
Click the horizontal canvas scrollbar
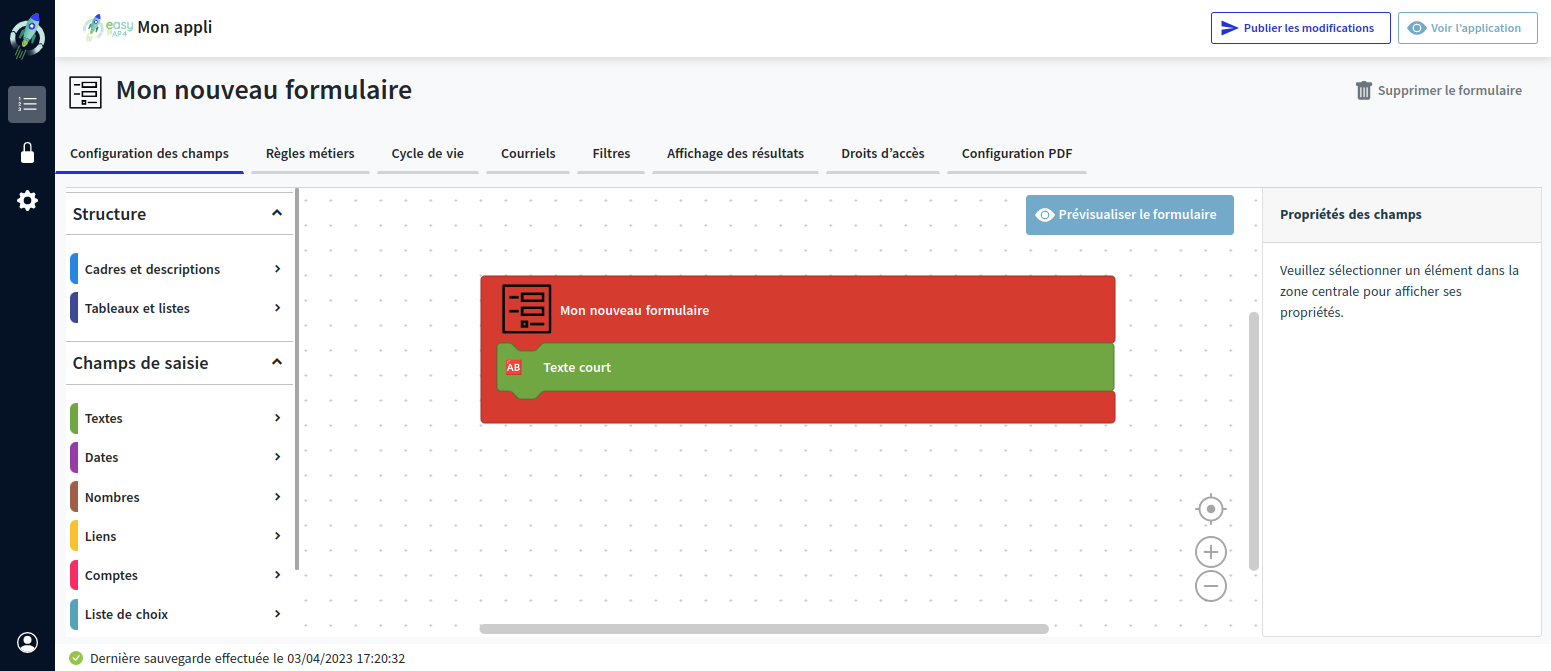click(764, 629)
